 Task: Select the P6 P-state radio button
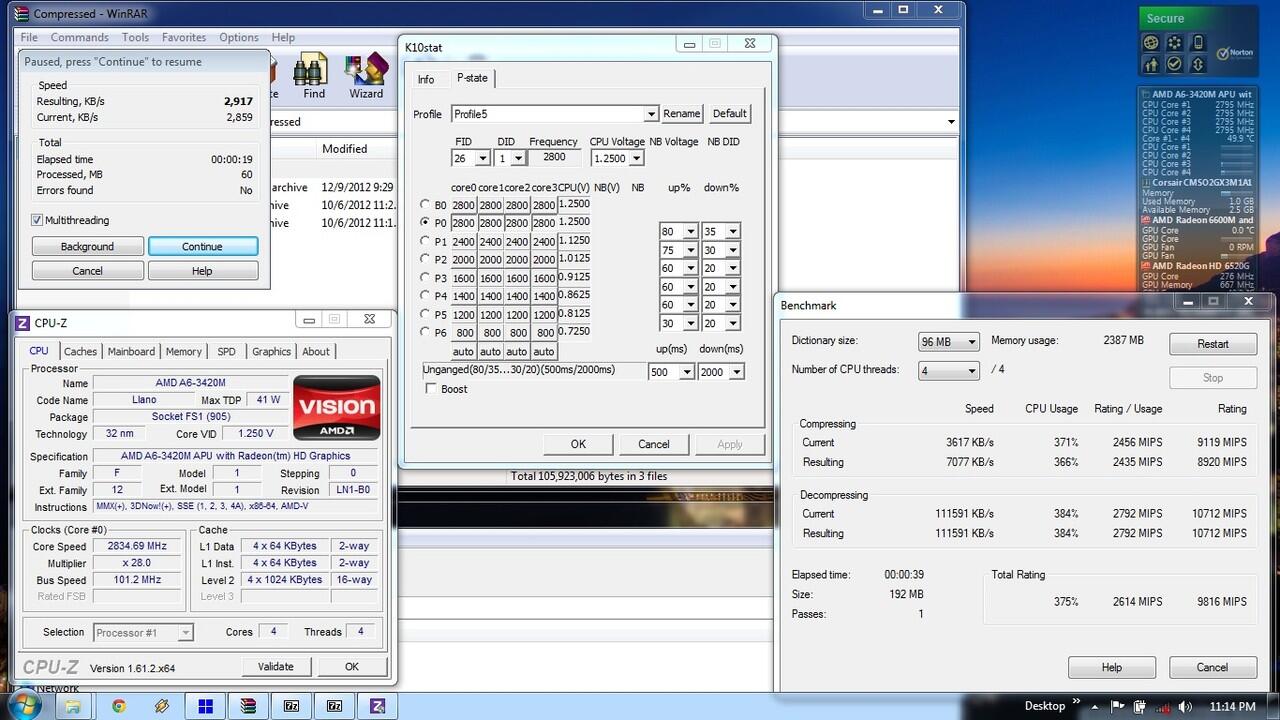[425, 333]
